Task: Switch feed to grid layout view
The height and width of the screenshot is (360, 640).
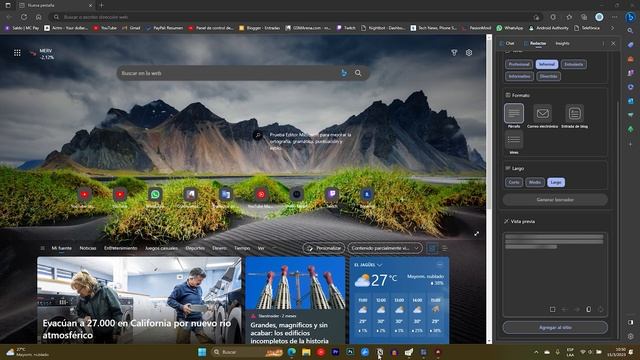Action: 432,248
